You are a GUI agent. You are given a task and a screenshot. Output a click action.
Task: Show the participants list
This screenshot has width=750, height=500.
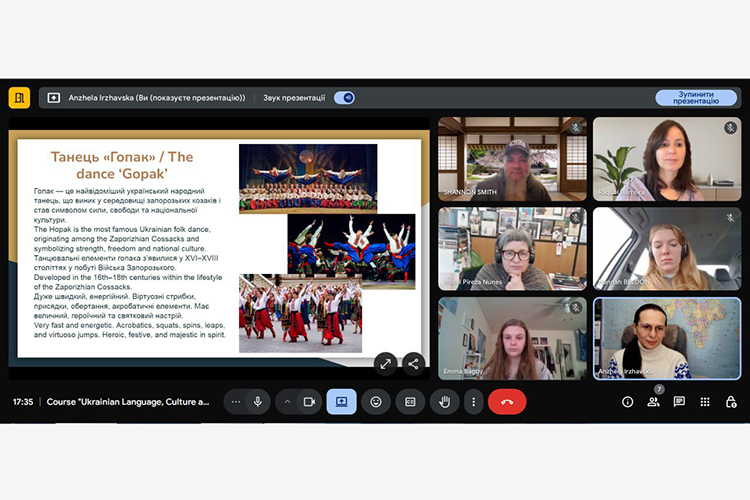(653, 401)
